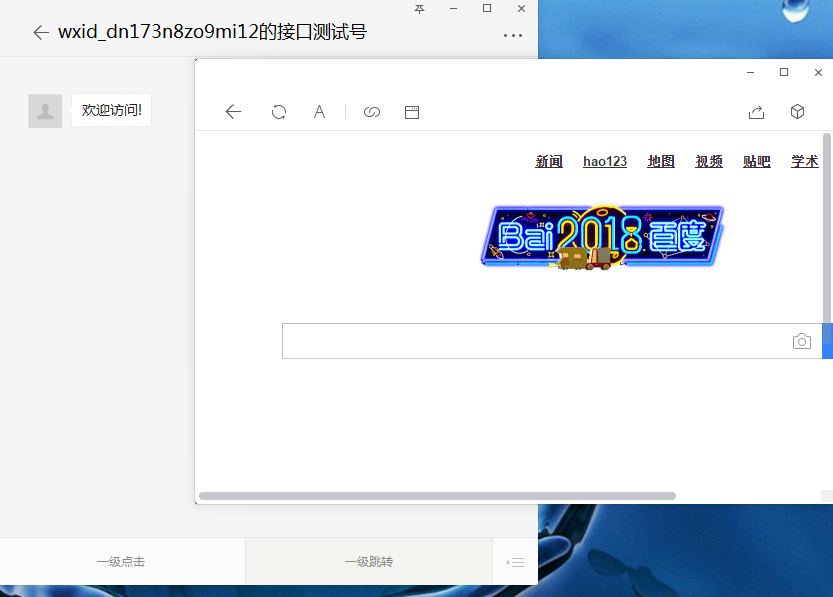Click the 欢迎访问! message bubble
This screenshot has width=833, height=597.
112,110
